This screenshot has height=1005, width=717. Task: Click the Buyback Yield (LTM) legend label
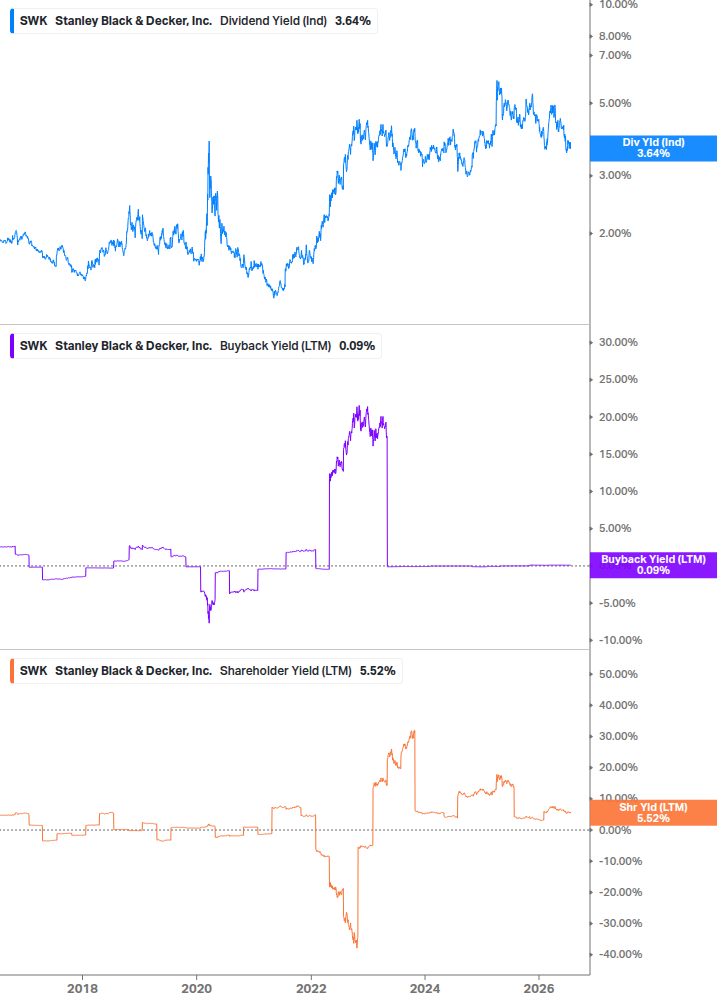276,345
